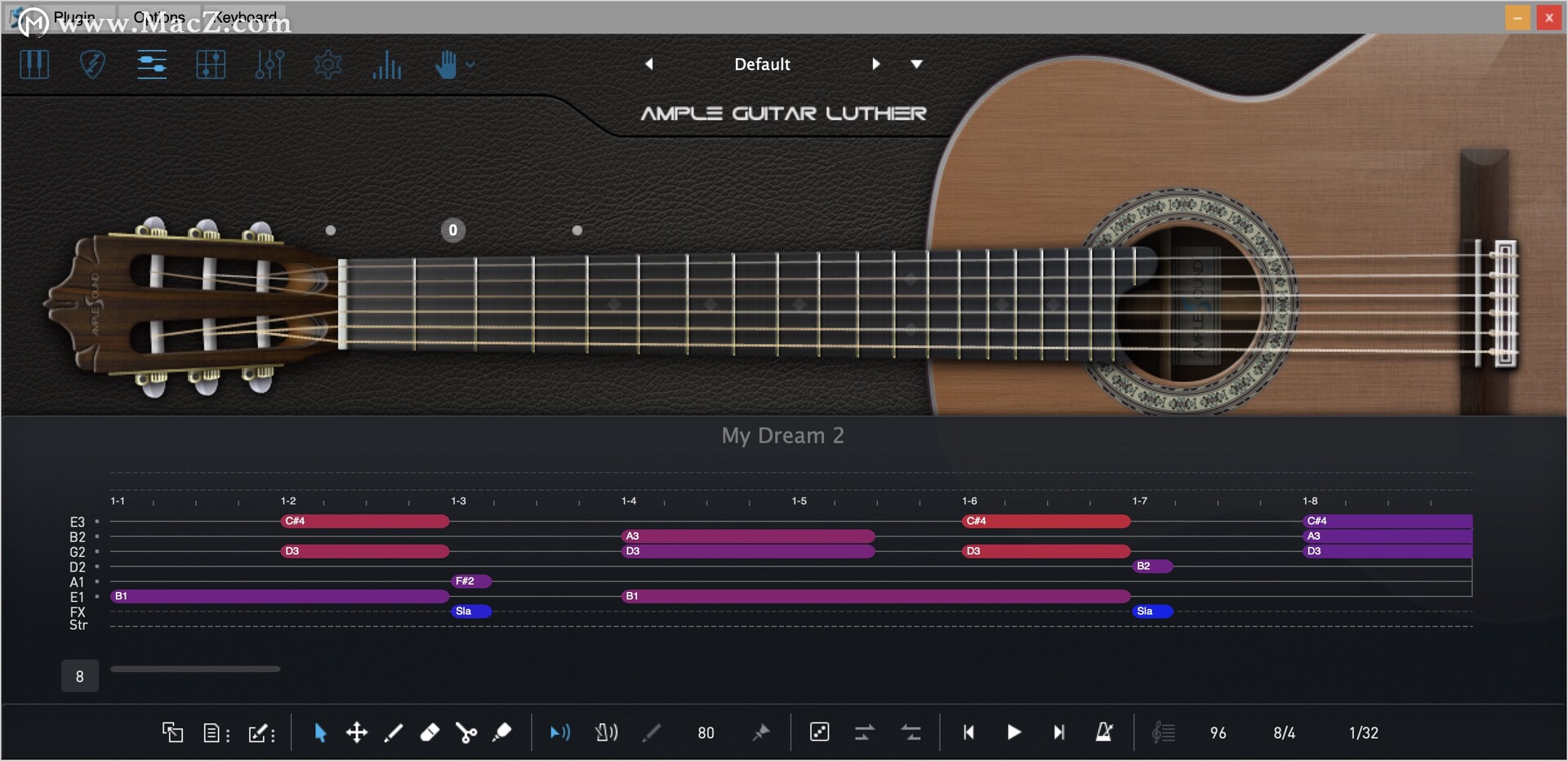This screenshot has height=761, width=1568.
Task: Toggle the B2 string dot
Action: coord(97,536)
